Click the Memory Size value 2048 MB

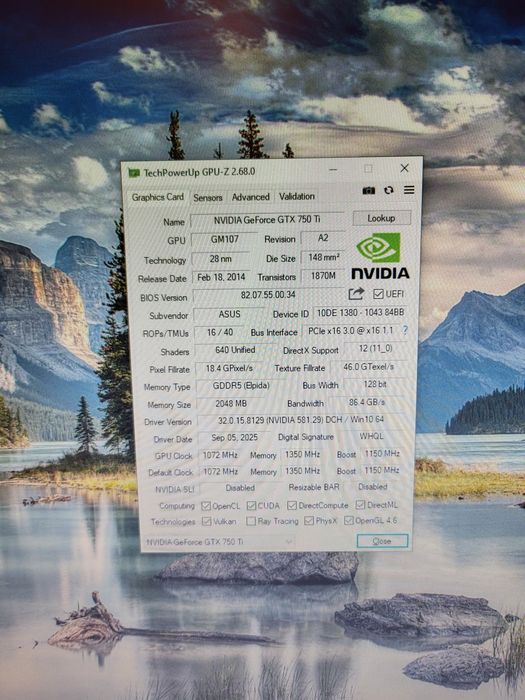pyautogui.click(x=231, y=404)
